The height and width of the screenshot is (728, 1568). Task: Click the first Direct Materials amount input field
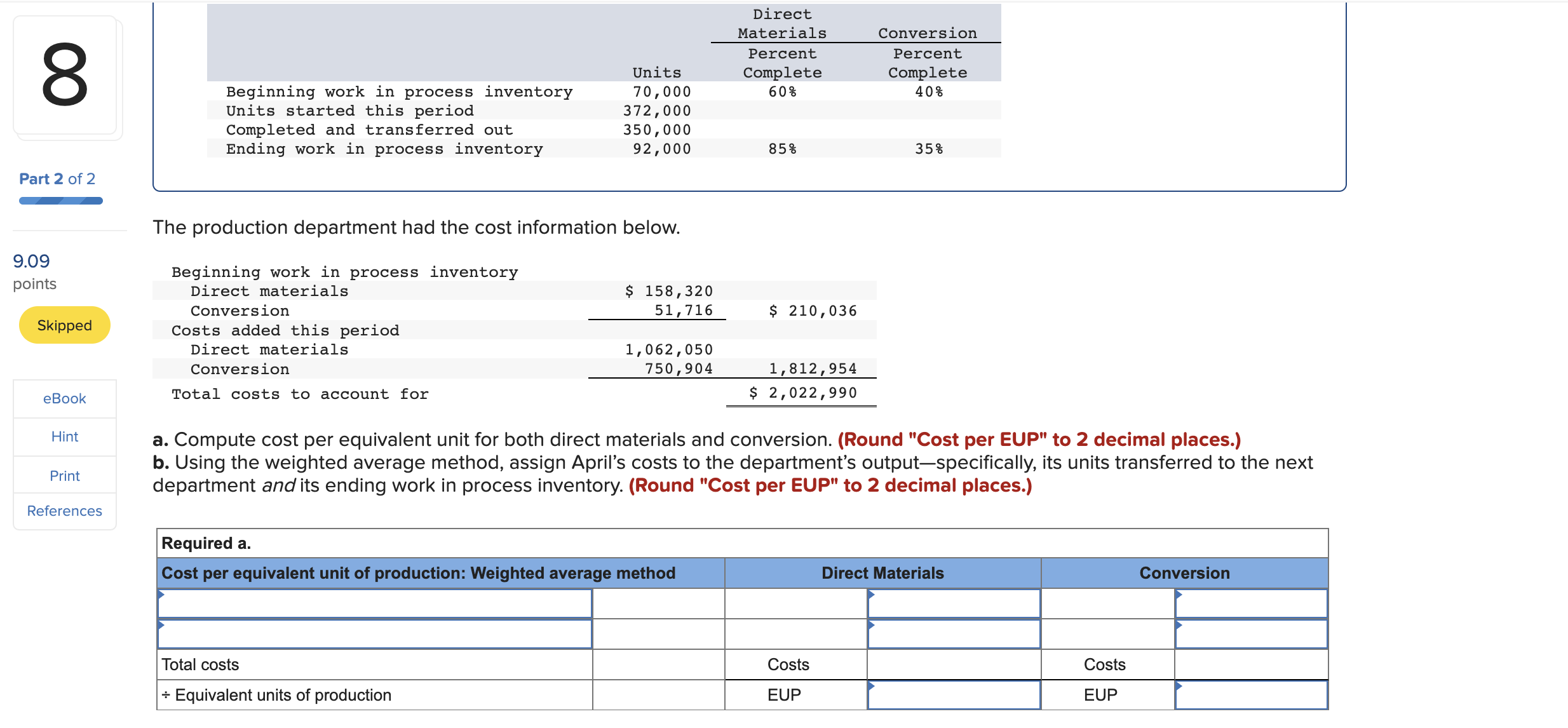coord(953,602)
